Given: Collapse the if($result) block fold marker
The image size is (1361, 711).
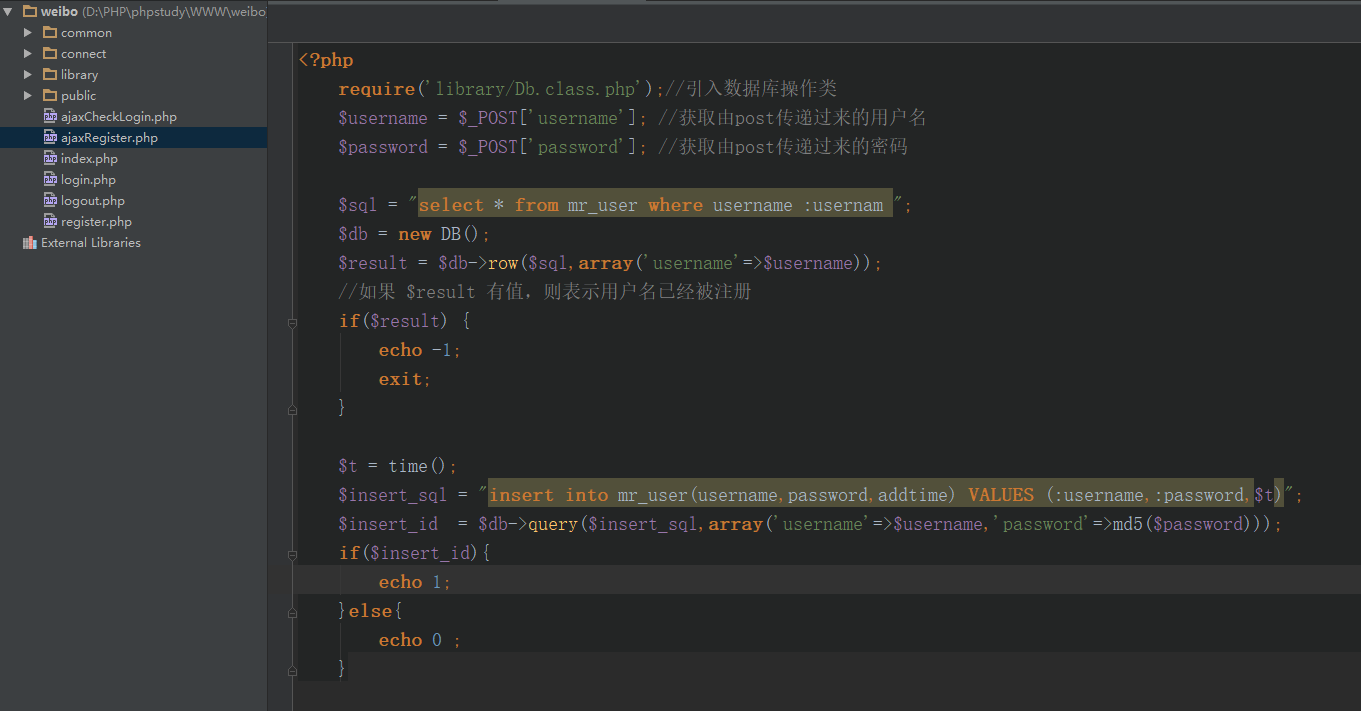Looking at the screenshot, I should 292,322.
